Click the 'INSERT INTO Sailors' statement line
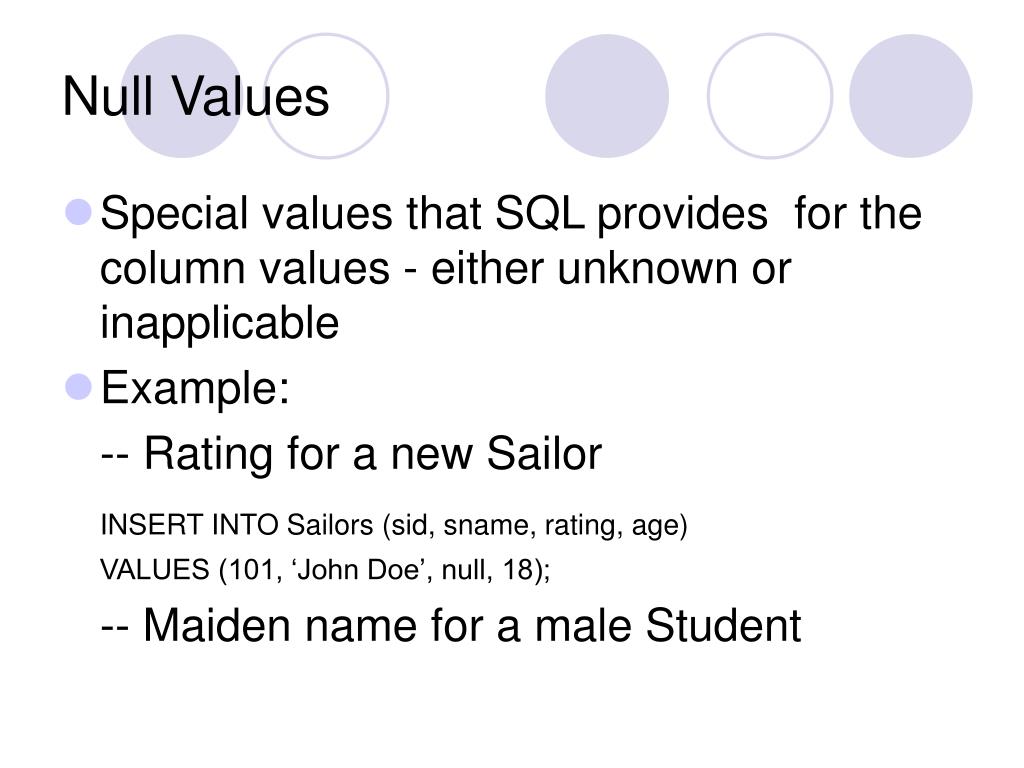 pyautogui.click(x=394, y=526)
